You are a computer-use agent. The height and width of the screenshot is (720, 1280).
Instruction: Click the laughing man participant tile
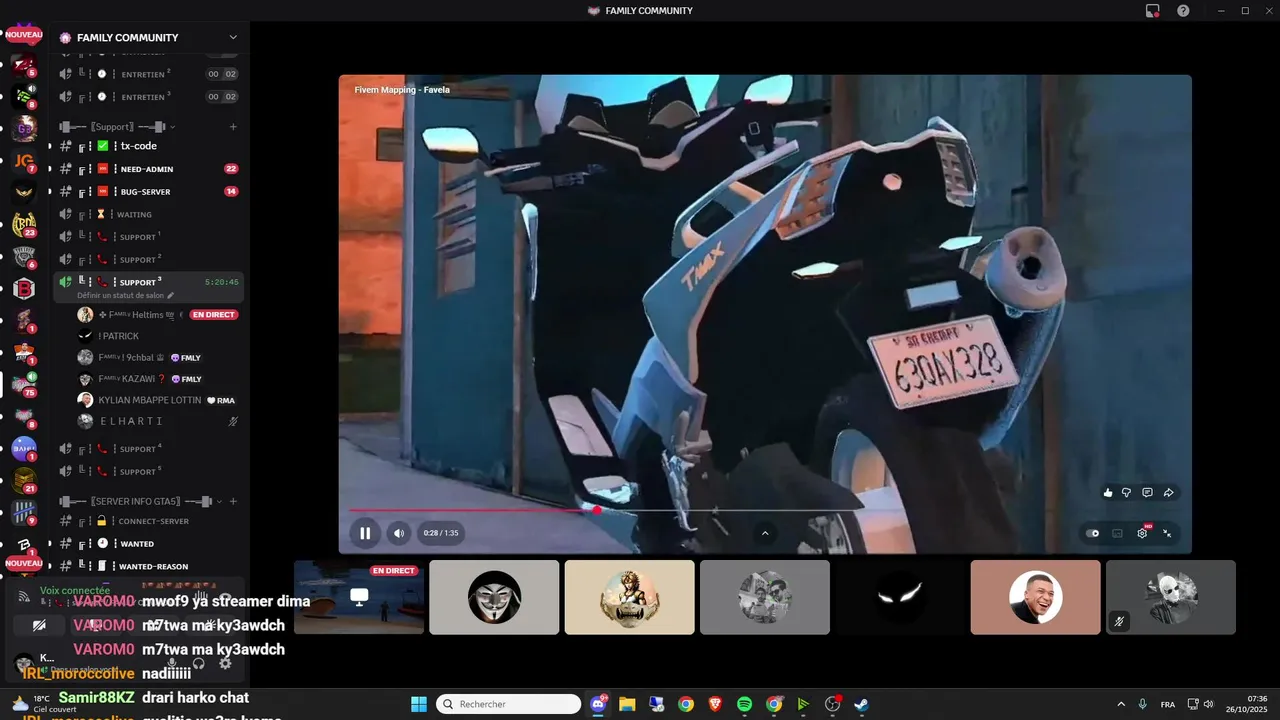(x=1035, y=597)
